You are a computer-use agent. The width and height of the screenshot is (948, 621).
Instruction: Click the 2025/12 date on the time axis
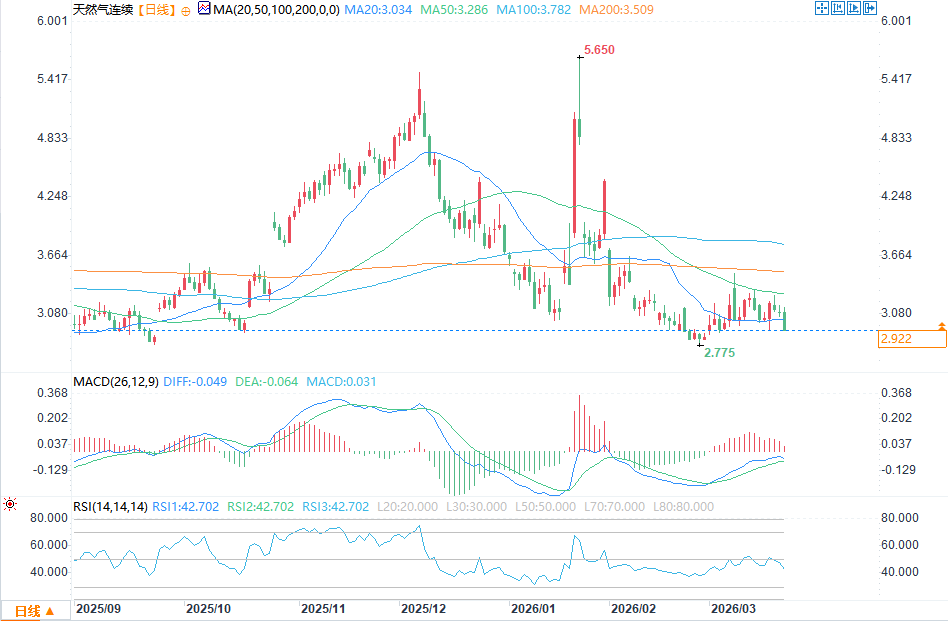click(423, 608)
